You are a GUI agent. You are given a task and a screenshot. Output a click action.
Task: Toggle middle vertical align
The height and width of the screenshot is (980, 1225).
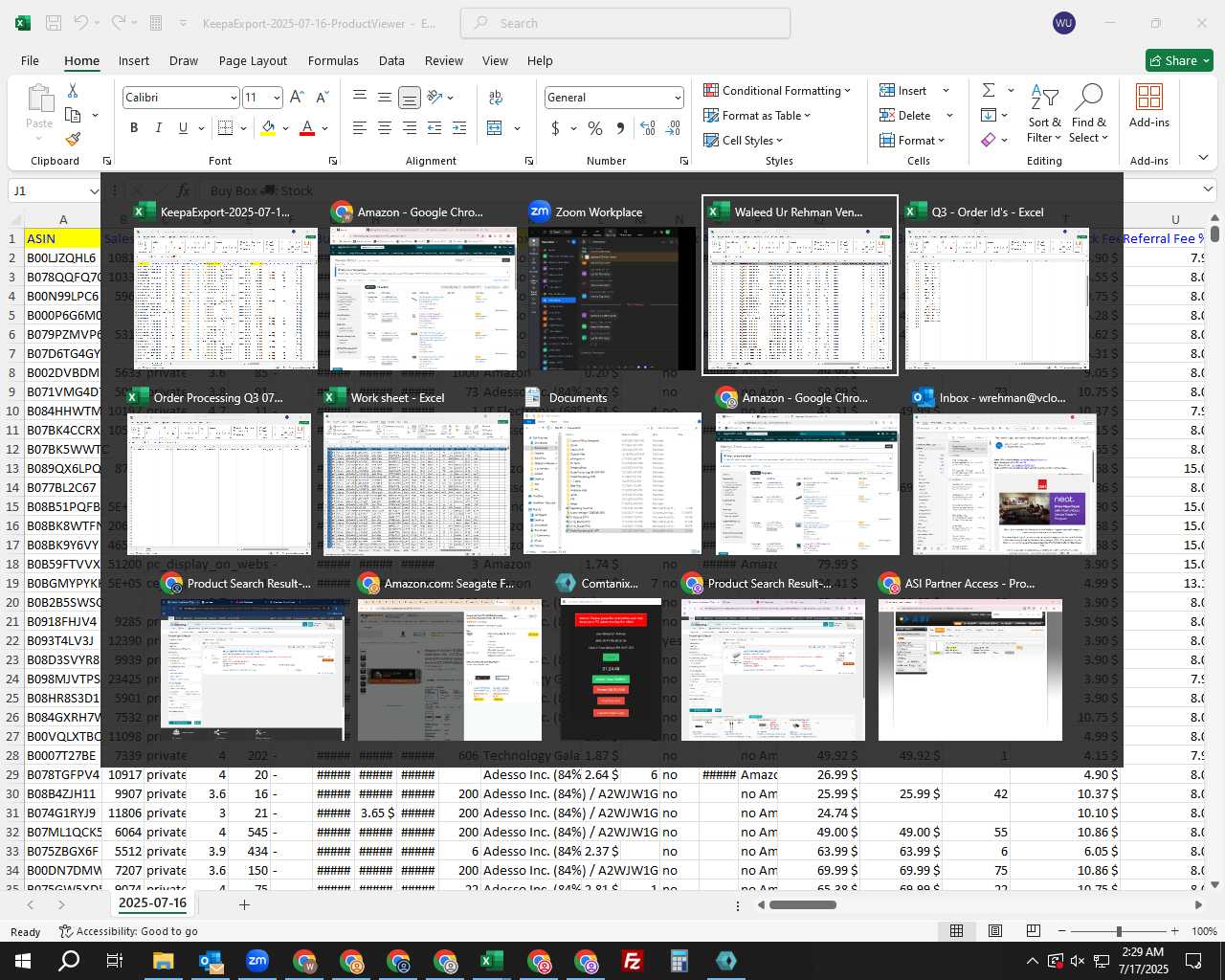tap(384, 97)
